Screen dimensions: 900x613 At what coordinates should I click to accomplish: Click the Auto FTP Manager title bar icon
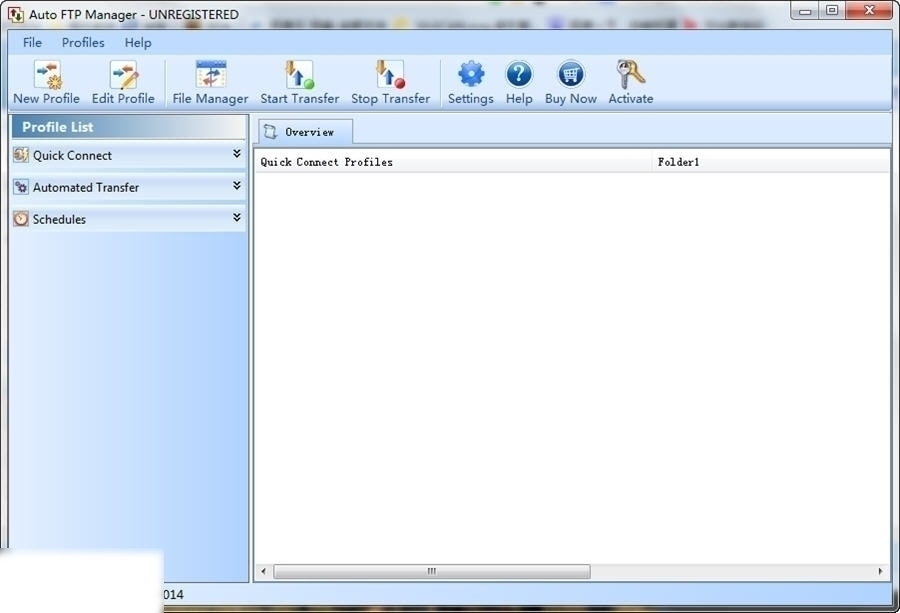click(x=15, y=14)
